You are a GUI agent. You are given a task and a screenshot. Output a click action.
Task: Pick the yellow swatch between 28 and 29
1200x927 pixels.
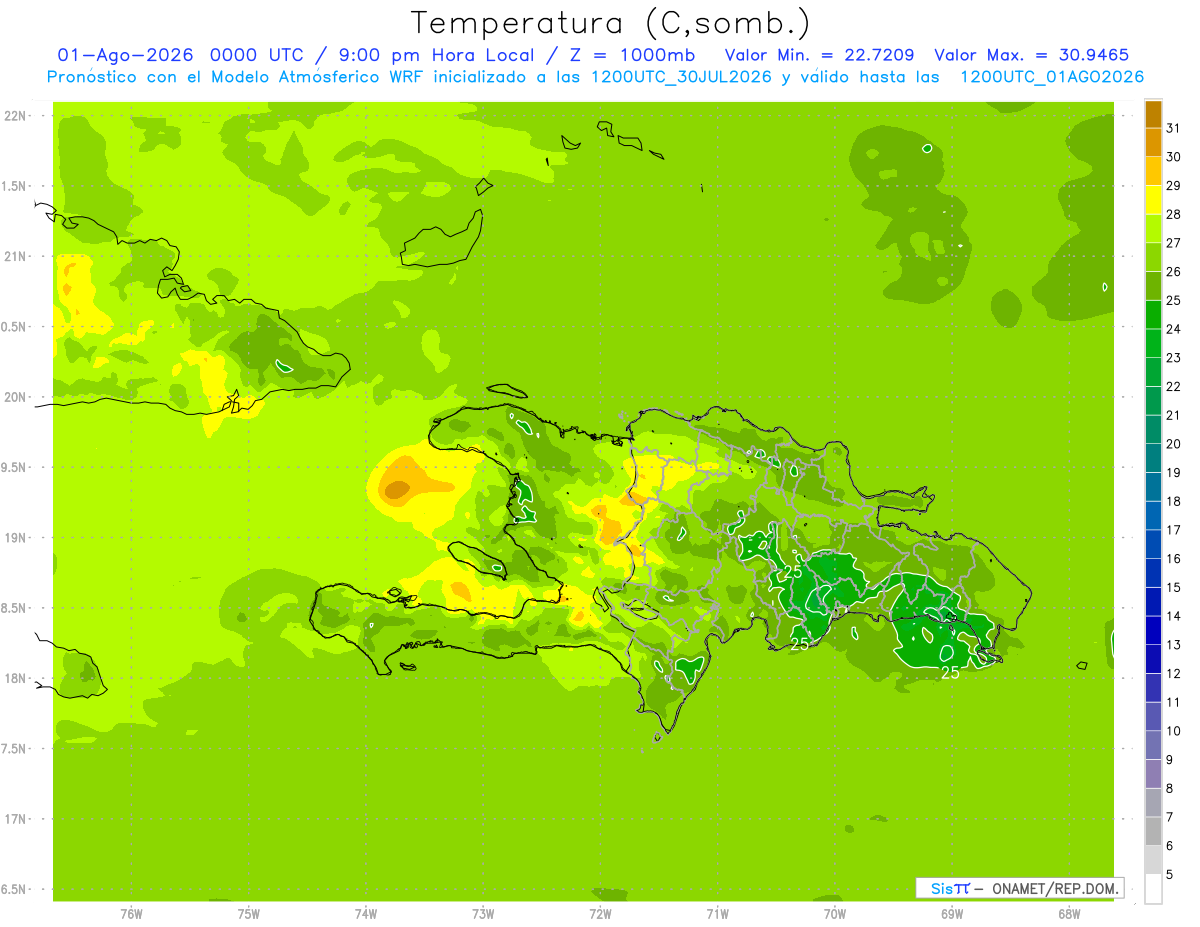[x=1153, y=199]
